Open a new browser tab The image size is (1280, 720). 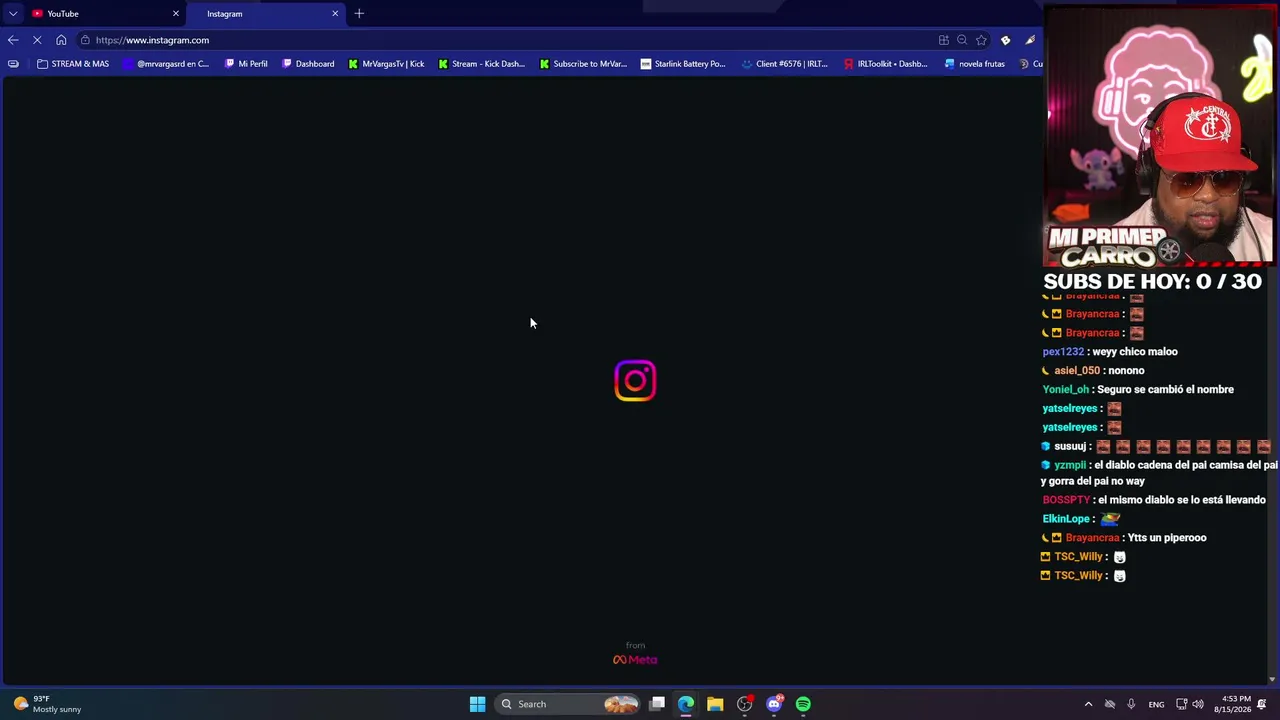point(359,14)
